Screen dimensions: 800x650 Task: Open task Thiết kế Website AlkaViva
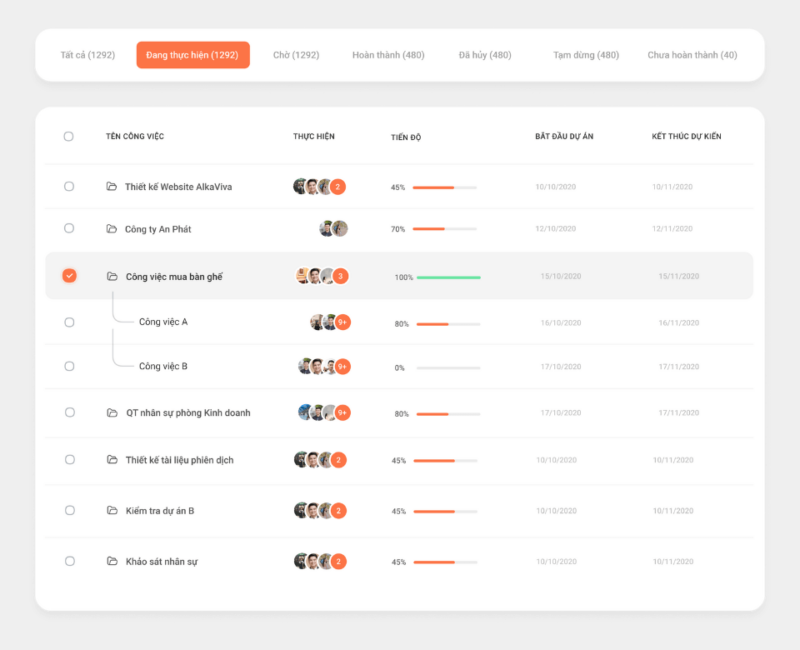click(179, 187)
